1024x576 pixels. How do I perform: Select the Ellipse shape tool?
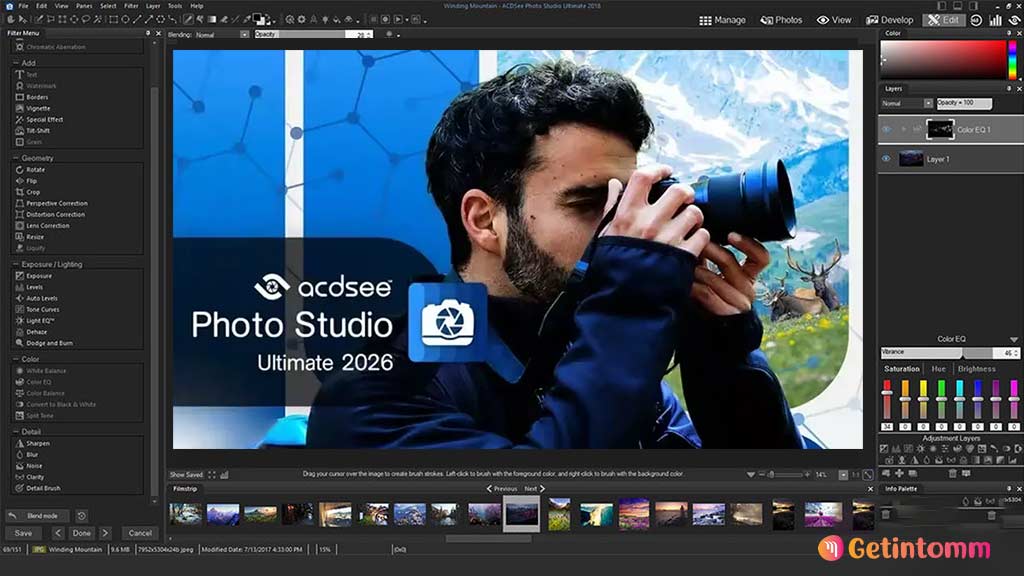pos(125,20)
